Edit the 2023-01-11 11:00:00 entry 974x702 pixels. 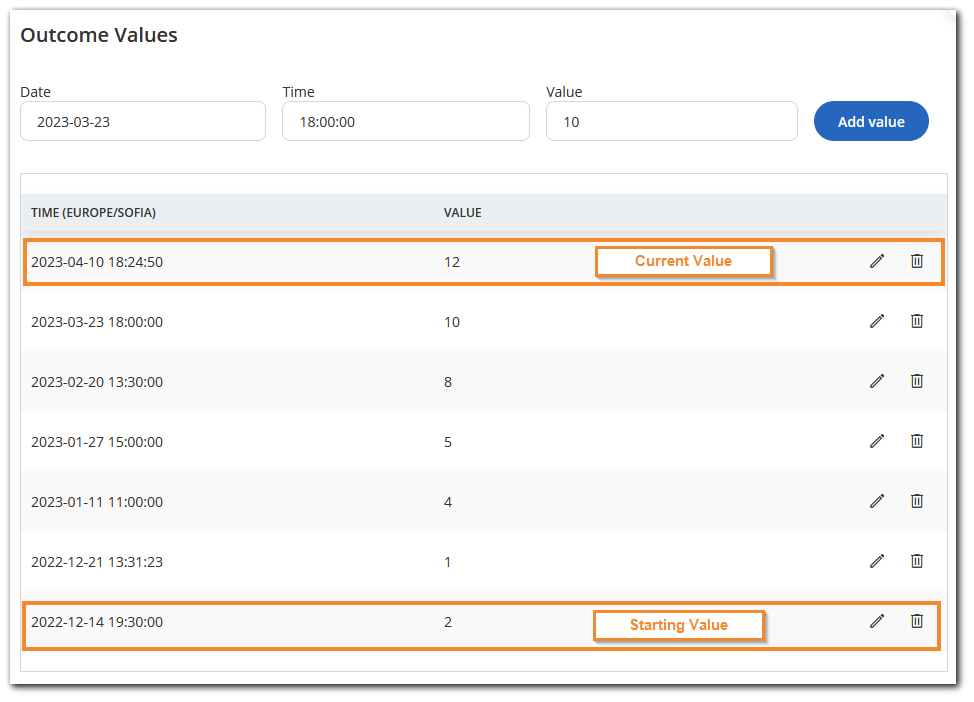[x=876, y=501]
